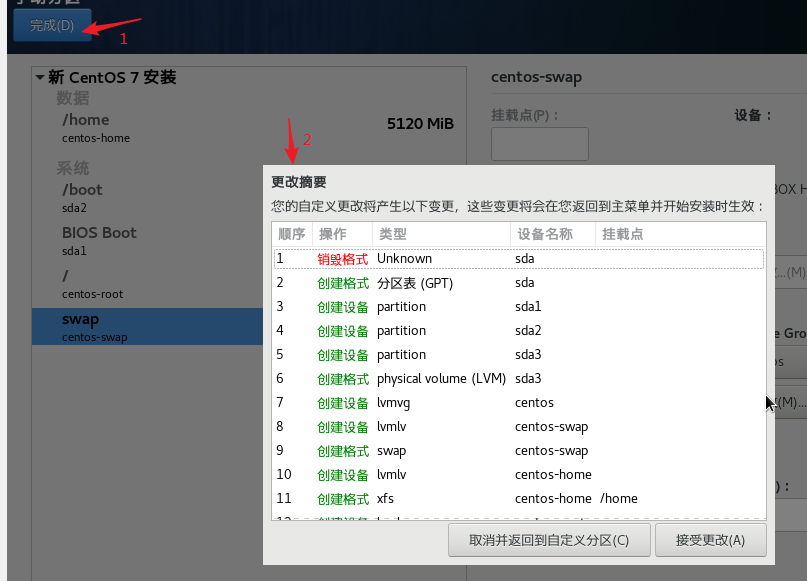Viewport: 807px width, 581px height.
Task: Select the swap centos-swap entry
Action: (148, 327)
